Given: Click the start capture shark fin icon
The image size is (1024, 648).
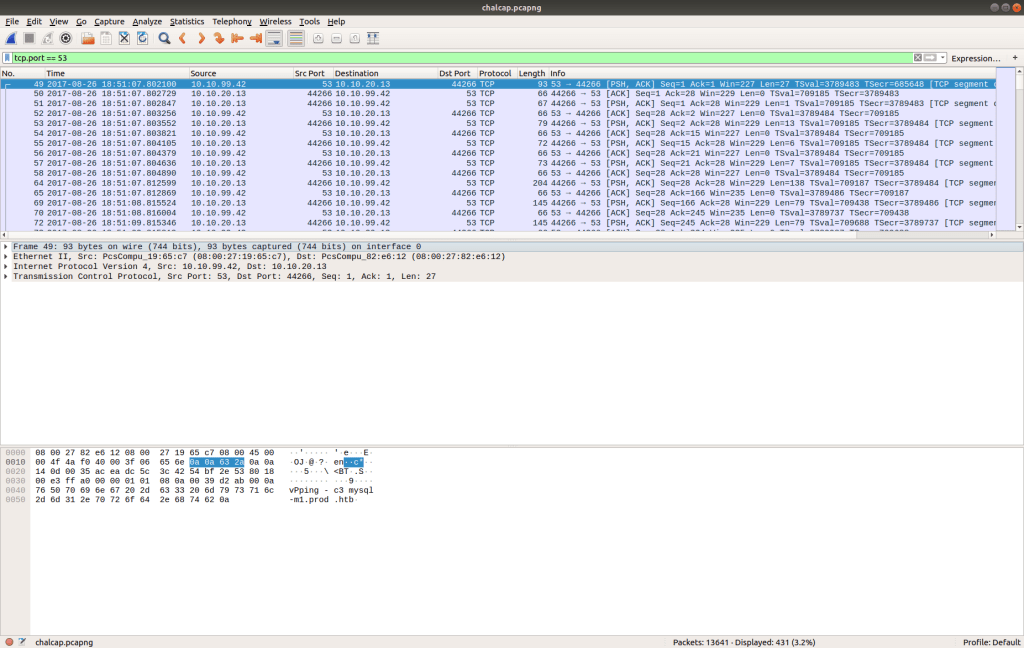Looking at the screenshot, I should (x=10, y=39).
